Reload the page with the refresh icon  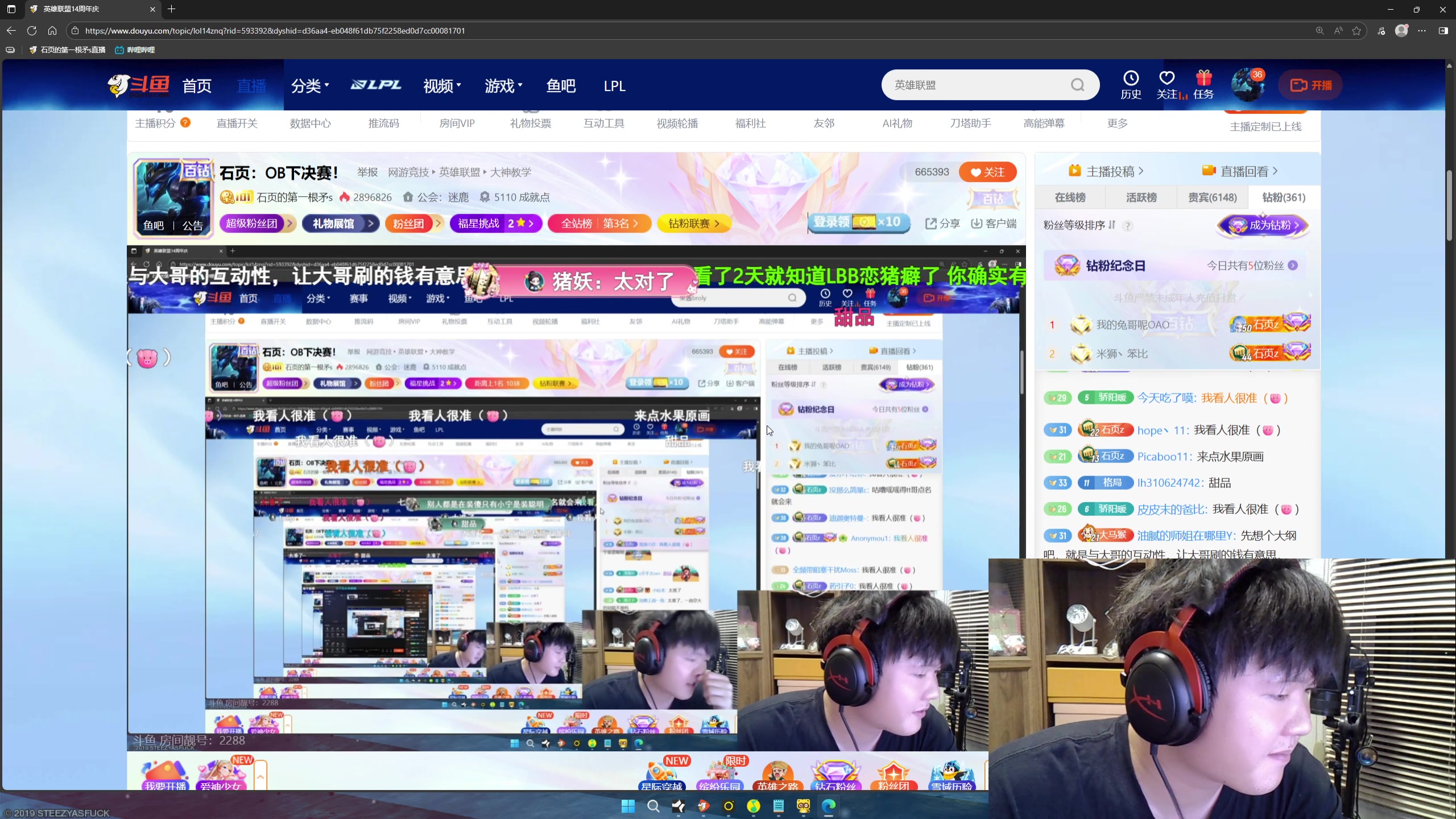[x=32, y=31]
